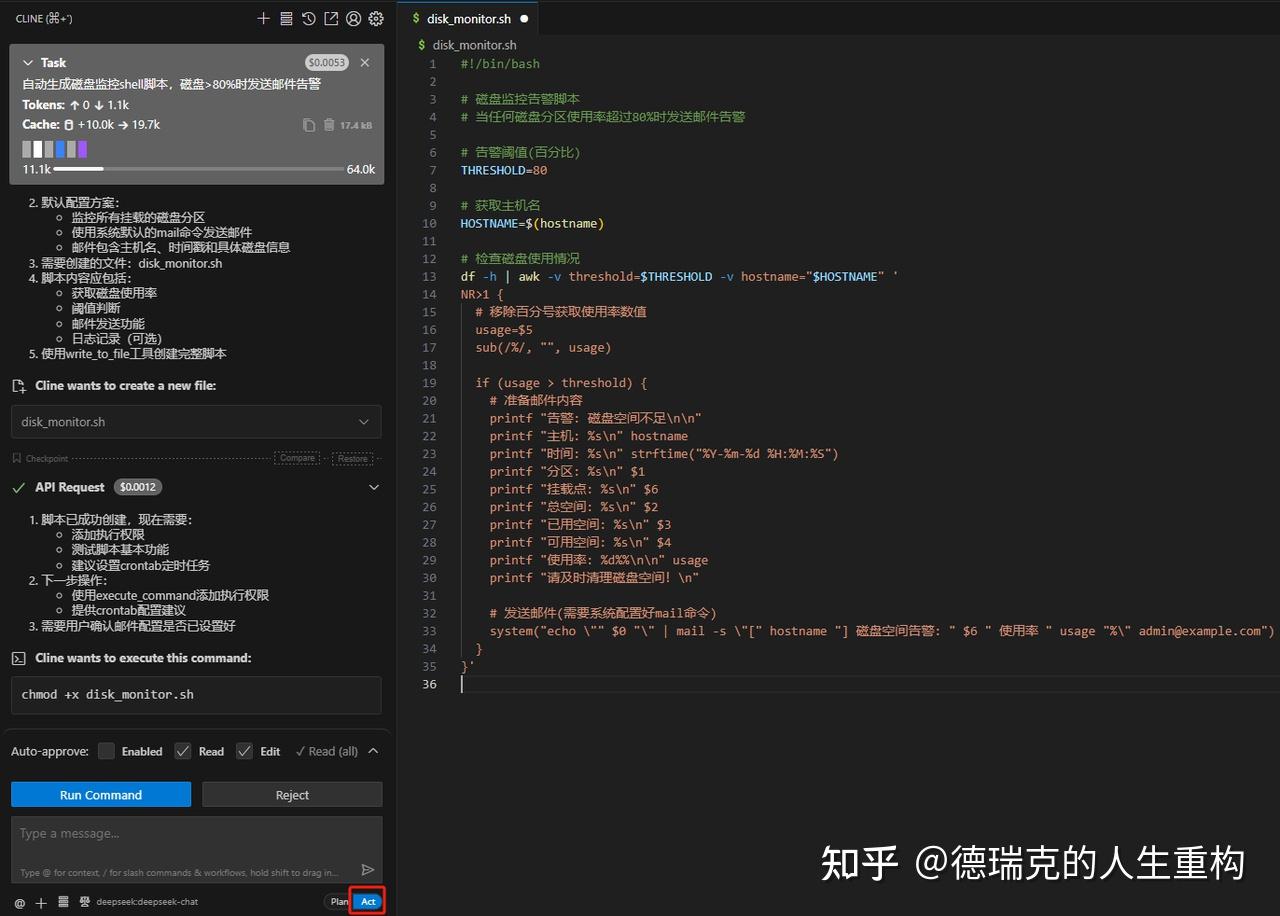
Task: Select the disk_monitor.sh editor tab
Action: pos(470,17)
